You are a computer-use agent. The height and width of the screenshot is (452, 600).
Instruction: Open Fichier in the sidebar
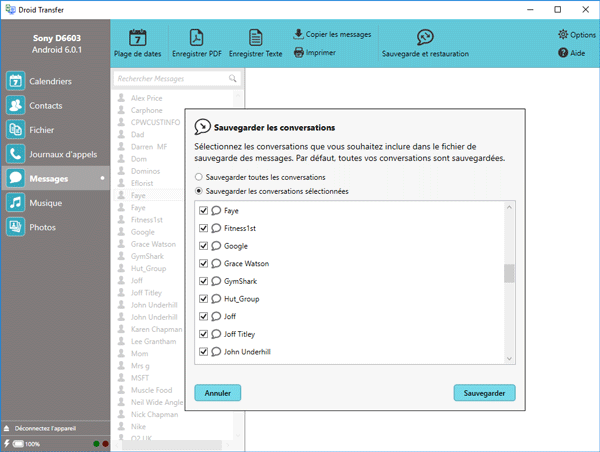[x=55, y=130]
